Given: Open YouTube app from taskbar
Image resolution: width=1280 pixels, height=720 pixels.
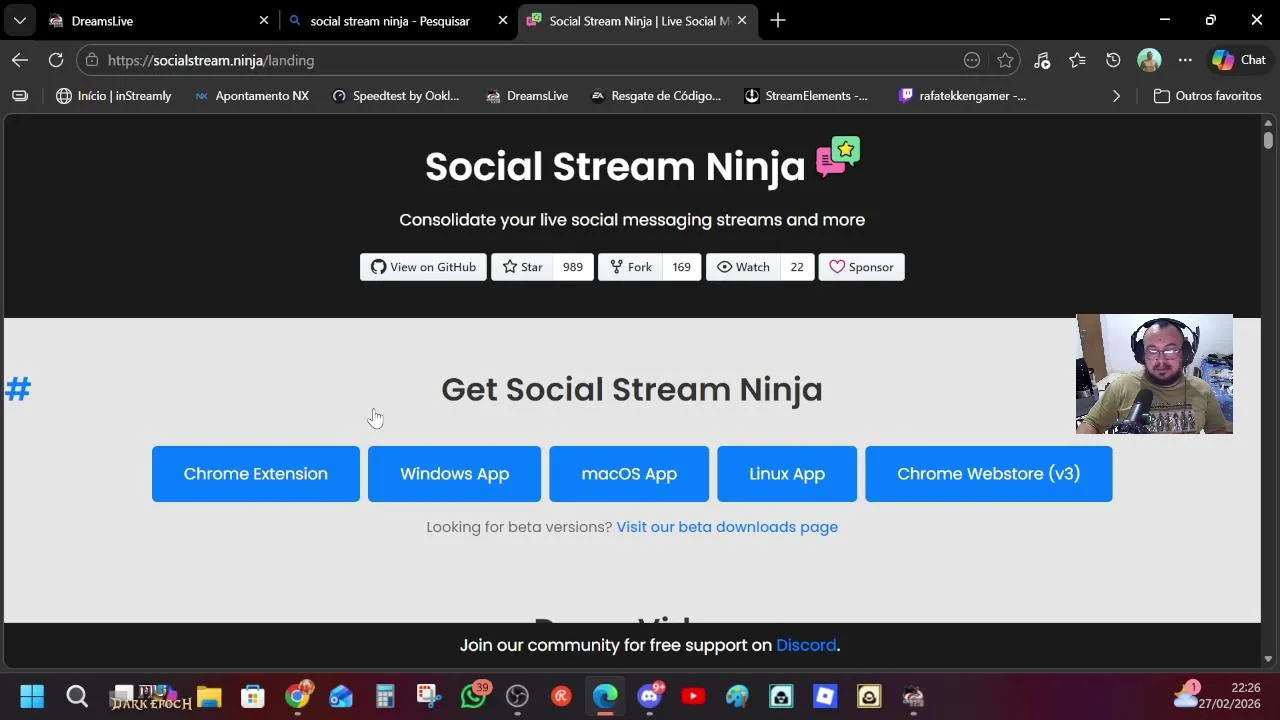Looking at the screenshot, I should tap(693, 696).
